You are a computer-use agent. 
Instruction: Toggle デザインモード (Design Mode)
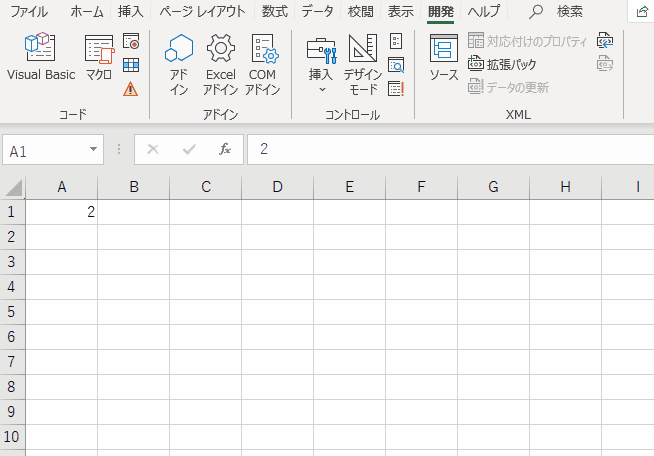click(363, 63)
